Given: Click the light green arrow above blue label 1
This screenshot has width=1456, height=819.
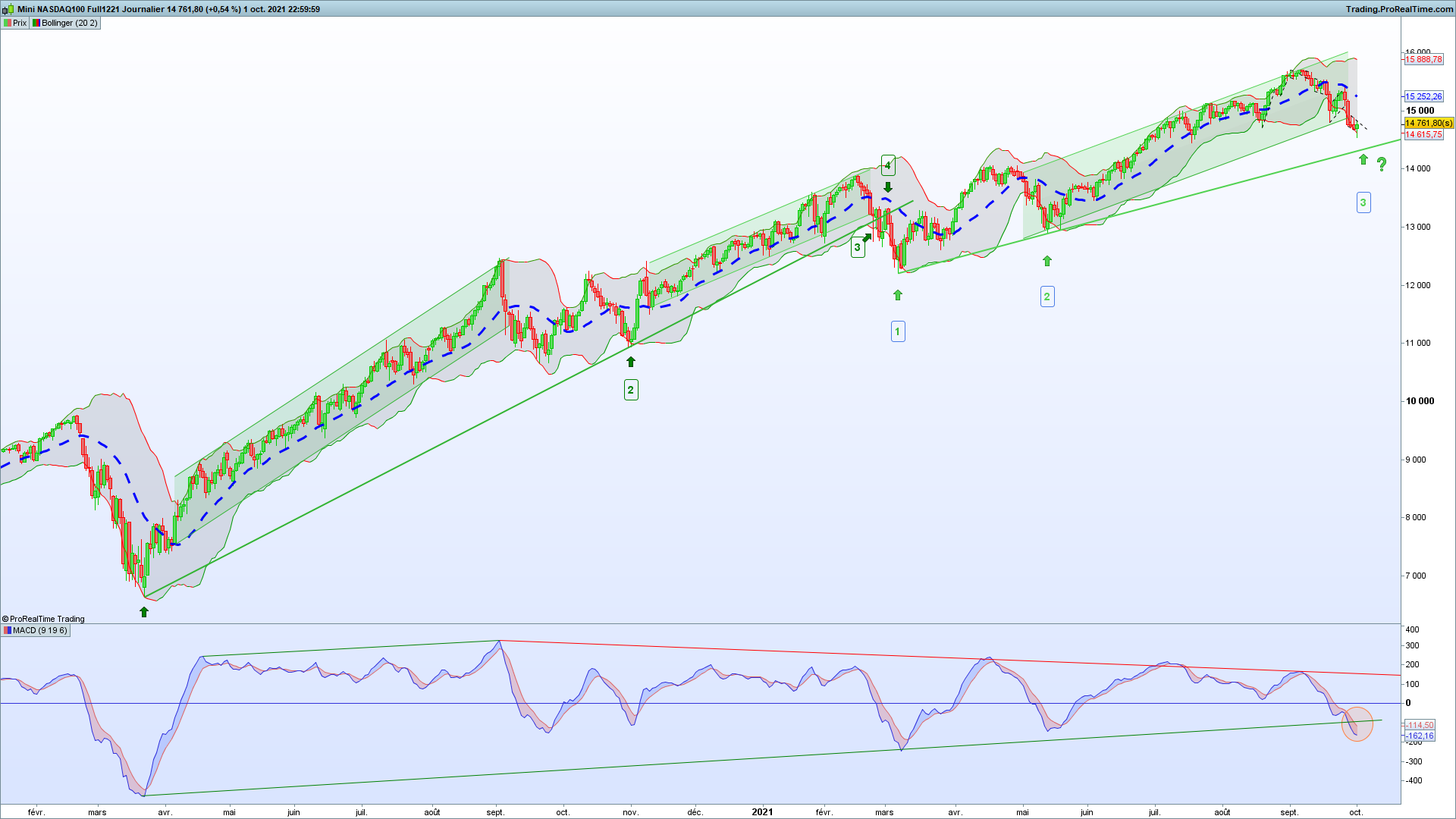Looking at the screenshot, I should [x=898, y=295].
